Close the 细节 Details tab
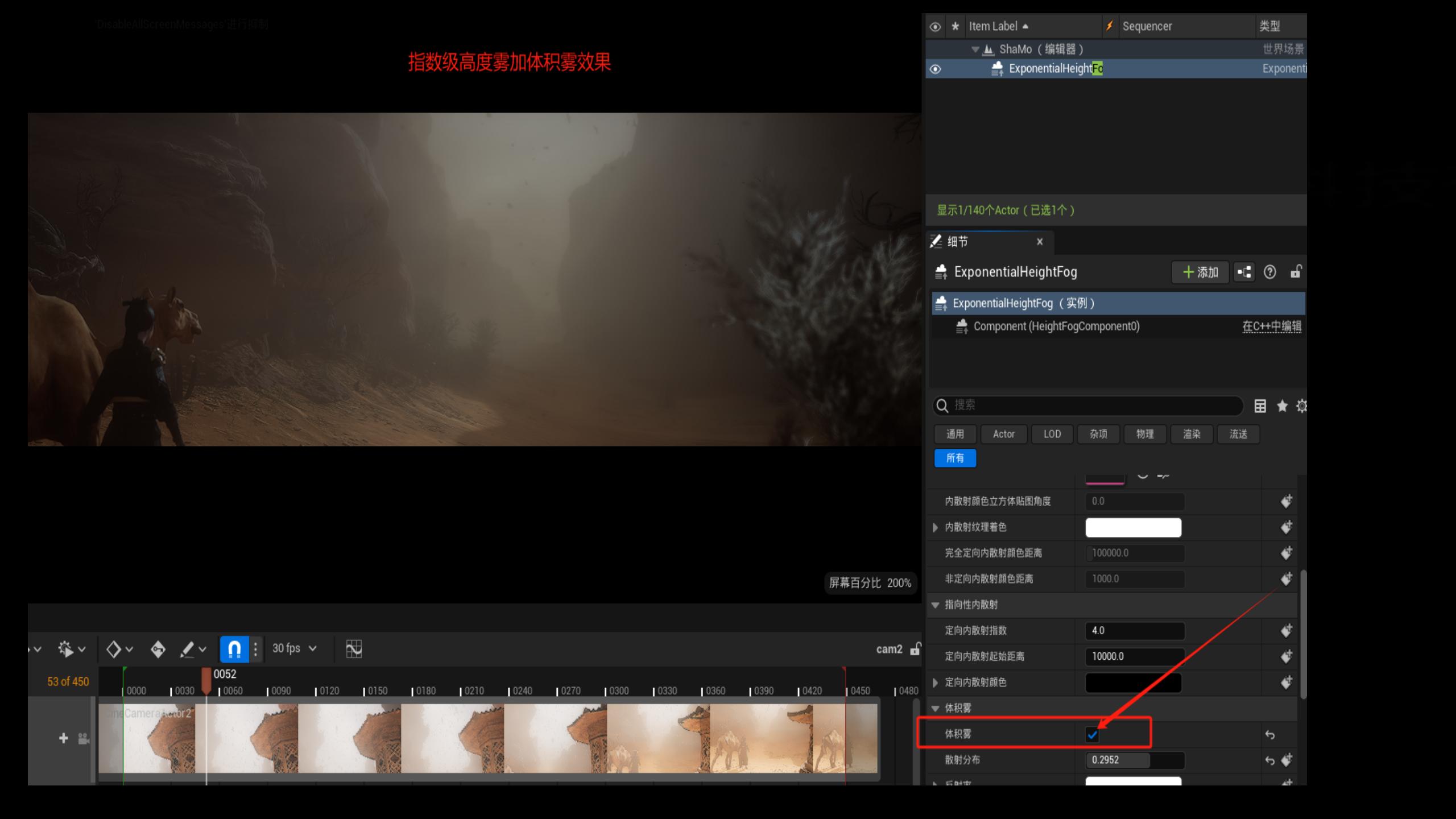1456x819 pixels. coord(1040,242)
